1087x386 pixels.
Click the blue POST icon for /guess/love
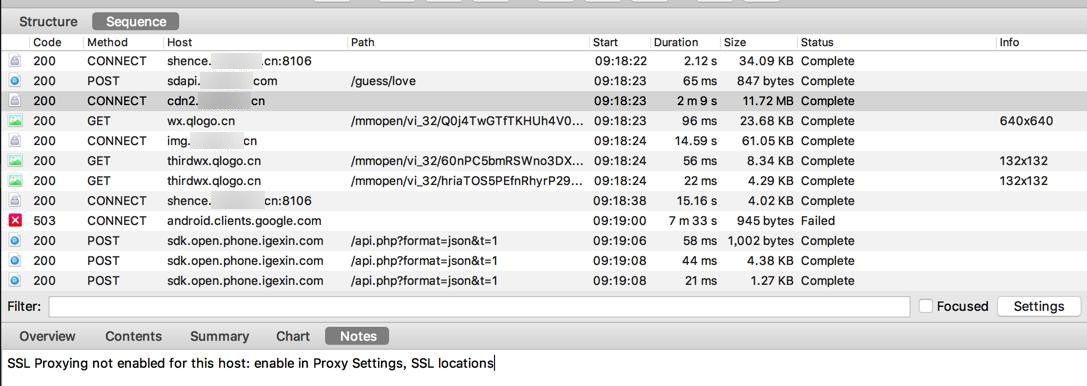pos(15,80)
